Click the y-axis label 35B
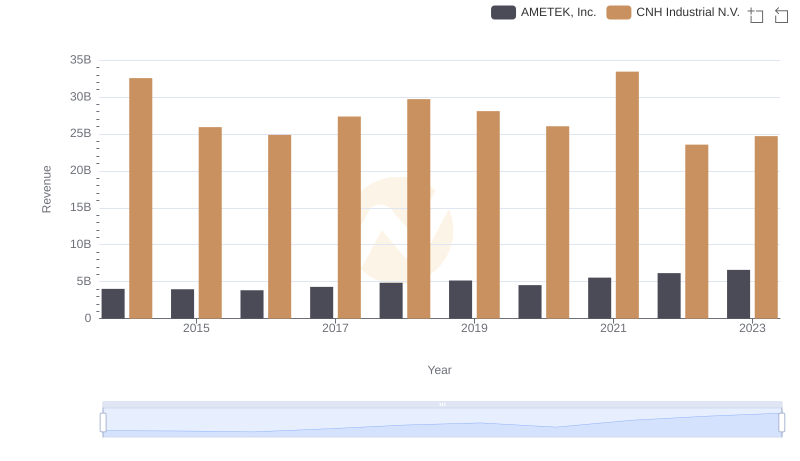The width and height of the screenshot is (800, 461). (x=81, y=60)
